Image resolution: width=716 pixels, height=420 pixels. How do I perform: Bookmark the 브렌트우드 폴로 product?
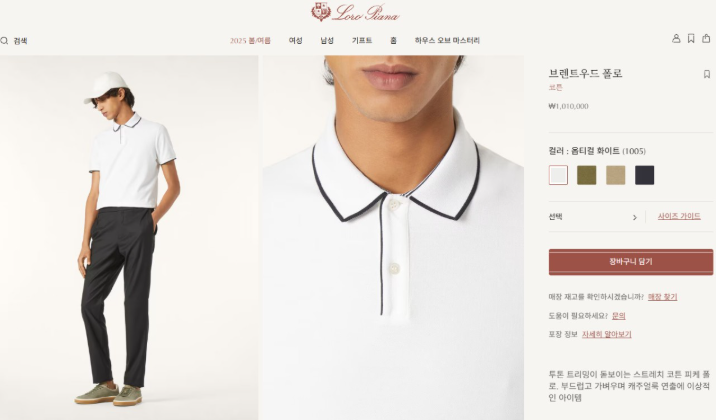pyautogui.click(x=706, y=74)
